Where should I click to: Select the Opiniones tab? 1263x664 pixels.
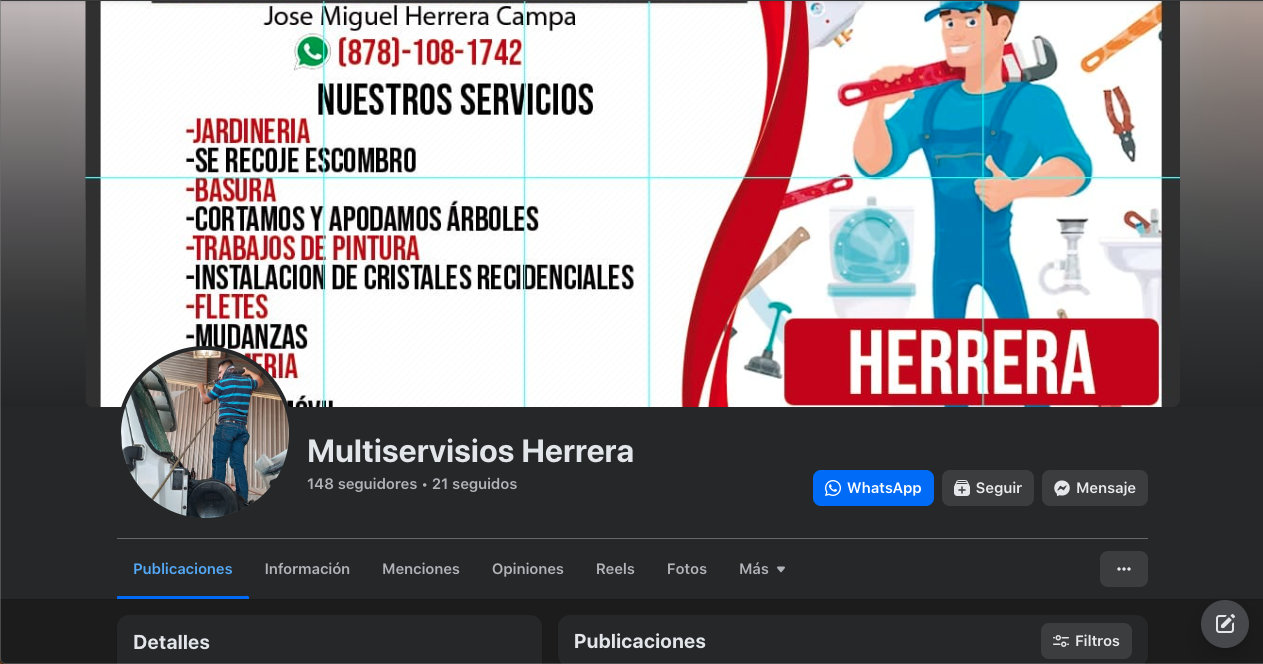(x=527, y=568)
